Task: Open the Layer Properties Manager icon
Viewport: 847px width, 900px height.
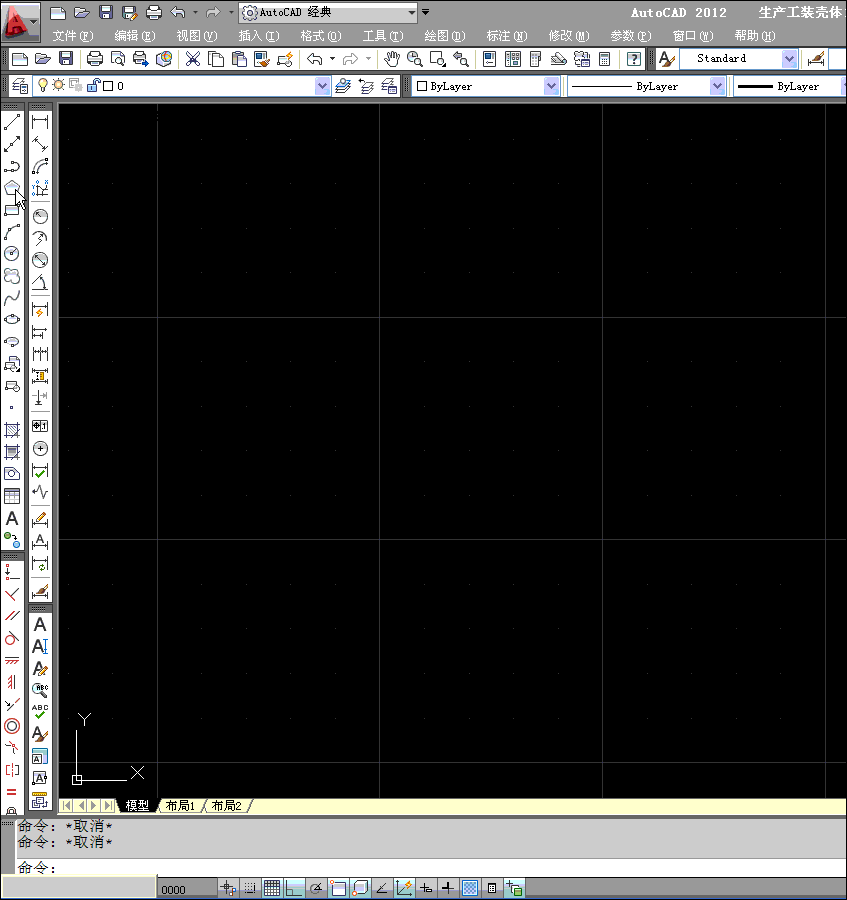Action: (x=20, y=86)
